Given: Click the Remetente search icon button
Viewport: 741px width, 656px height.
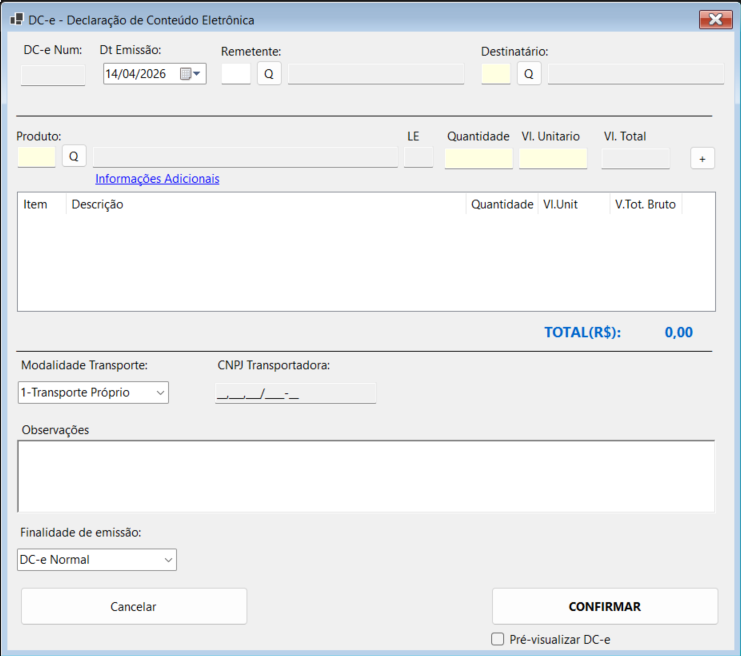Looking at the screenshot, I should pyautogui.click(x=269, y=74).
